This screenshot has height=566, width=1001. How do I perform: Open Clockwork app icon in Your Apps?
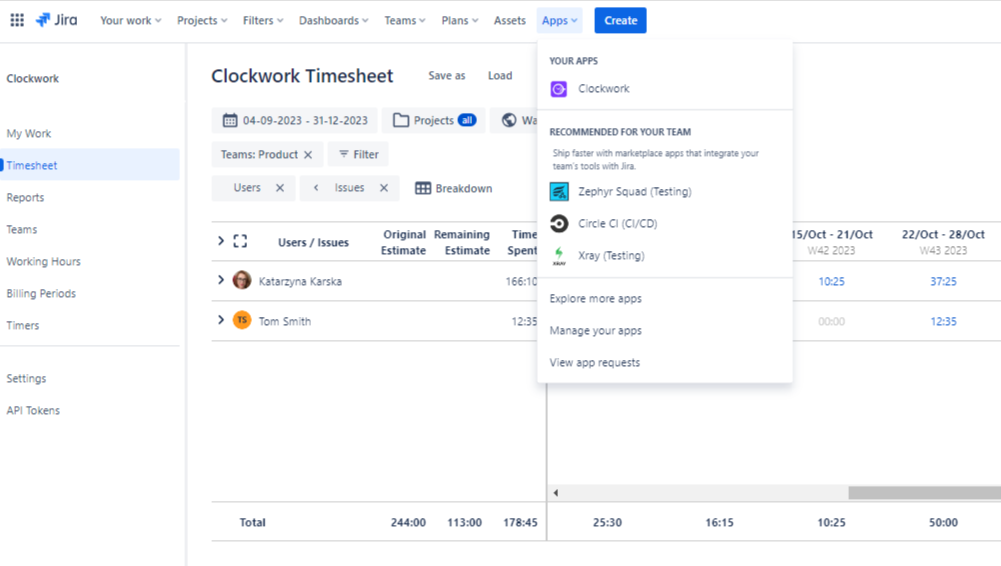(x=559, y=89)
